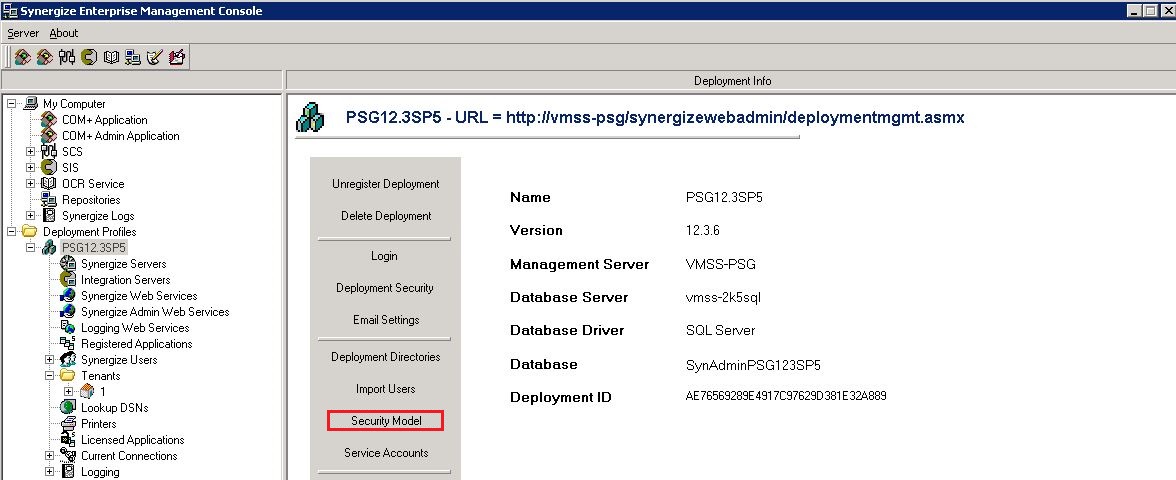Click the Registered Applications tree icon
This screenshot has width=1176, height=480.
68,344
